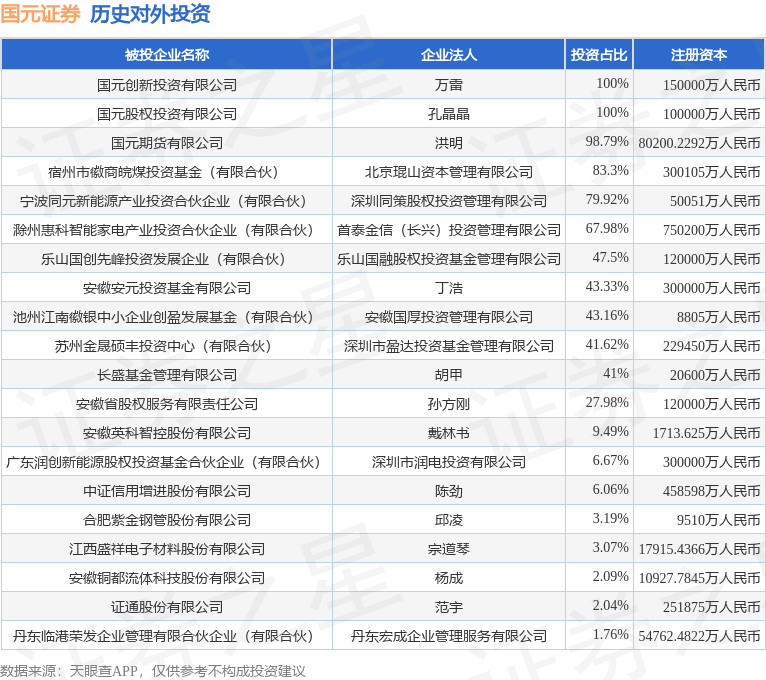Click 苏州金晟硕丰投资中心（有限合伙）cell
This screenshot has height=680, width=766.
click(167, 346)
